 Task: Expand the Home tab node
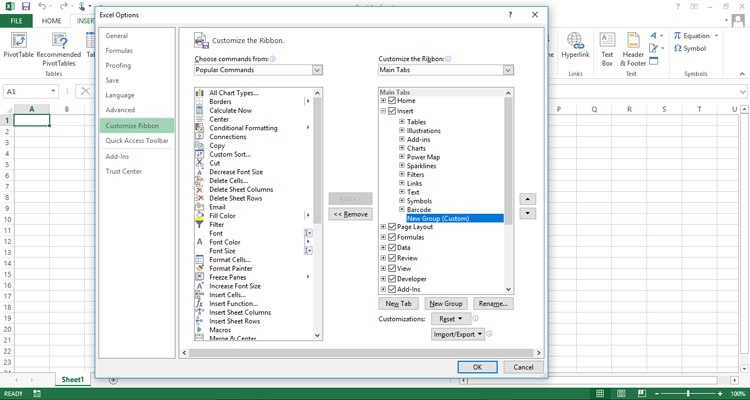click(x=383, y=100)
